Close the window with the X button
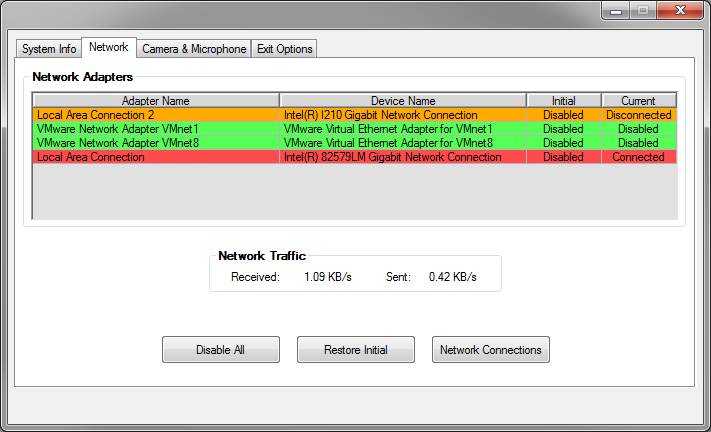The width and height of the screenshot is (711, 432). click(x=680, y=10)
